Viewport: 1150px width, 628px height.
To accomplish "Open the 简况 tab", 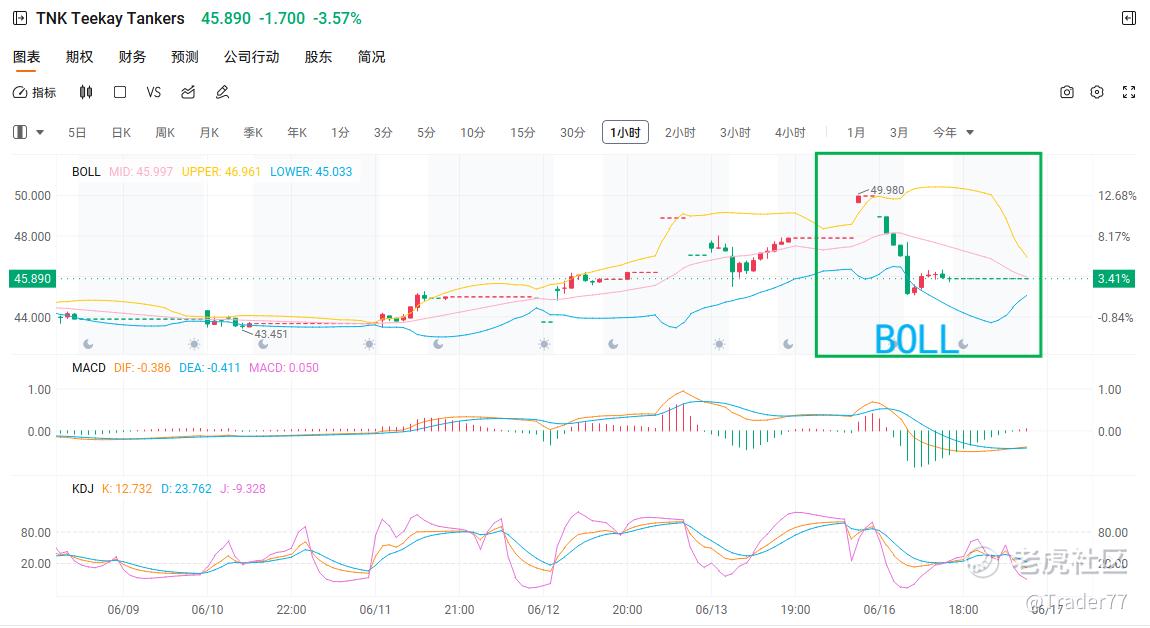I will (371, 57).
